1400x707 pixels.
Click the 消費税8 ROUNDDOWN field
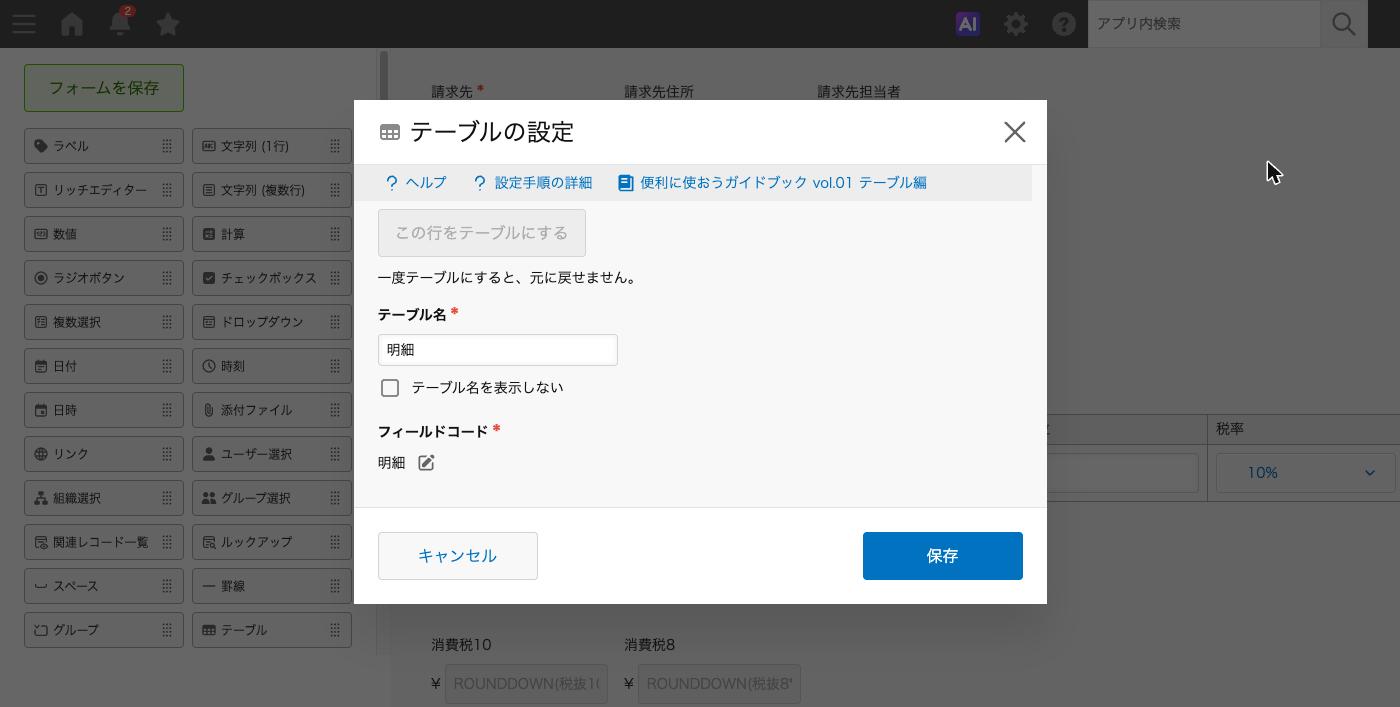click(x=719, y=684)
